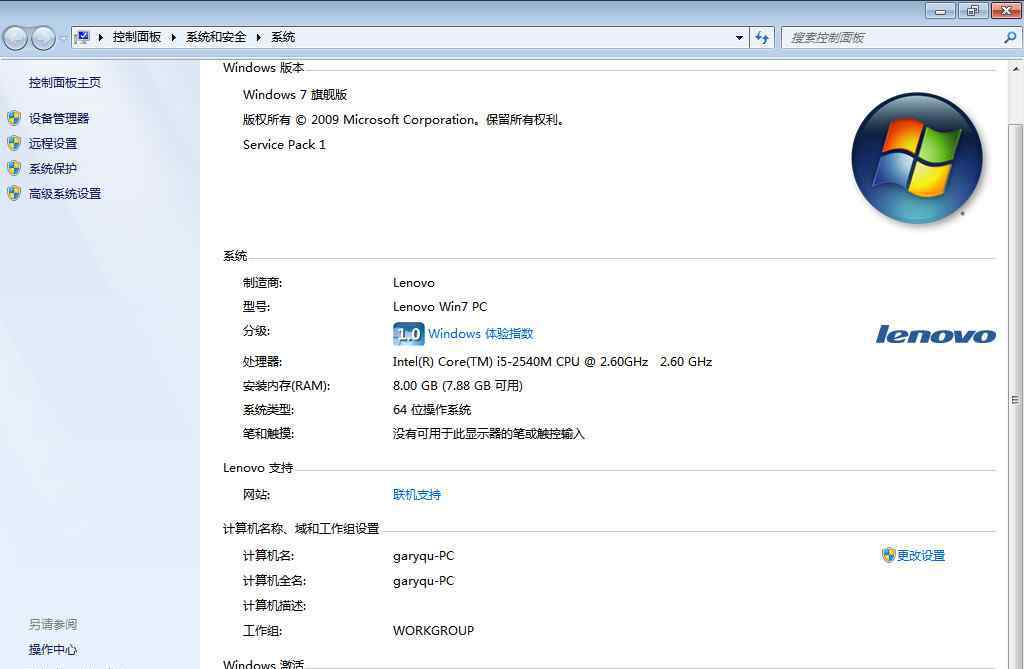Click the RAM value 8.00 GB (7.88 GB 可用)
The width and height of the screenshot is (1024, 669).
(458, 385)
